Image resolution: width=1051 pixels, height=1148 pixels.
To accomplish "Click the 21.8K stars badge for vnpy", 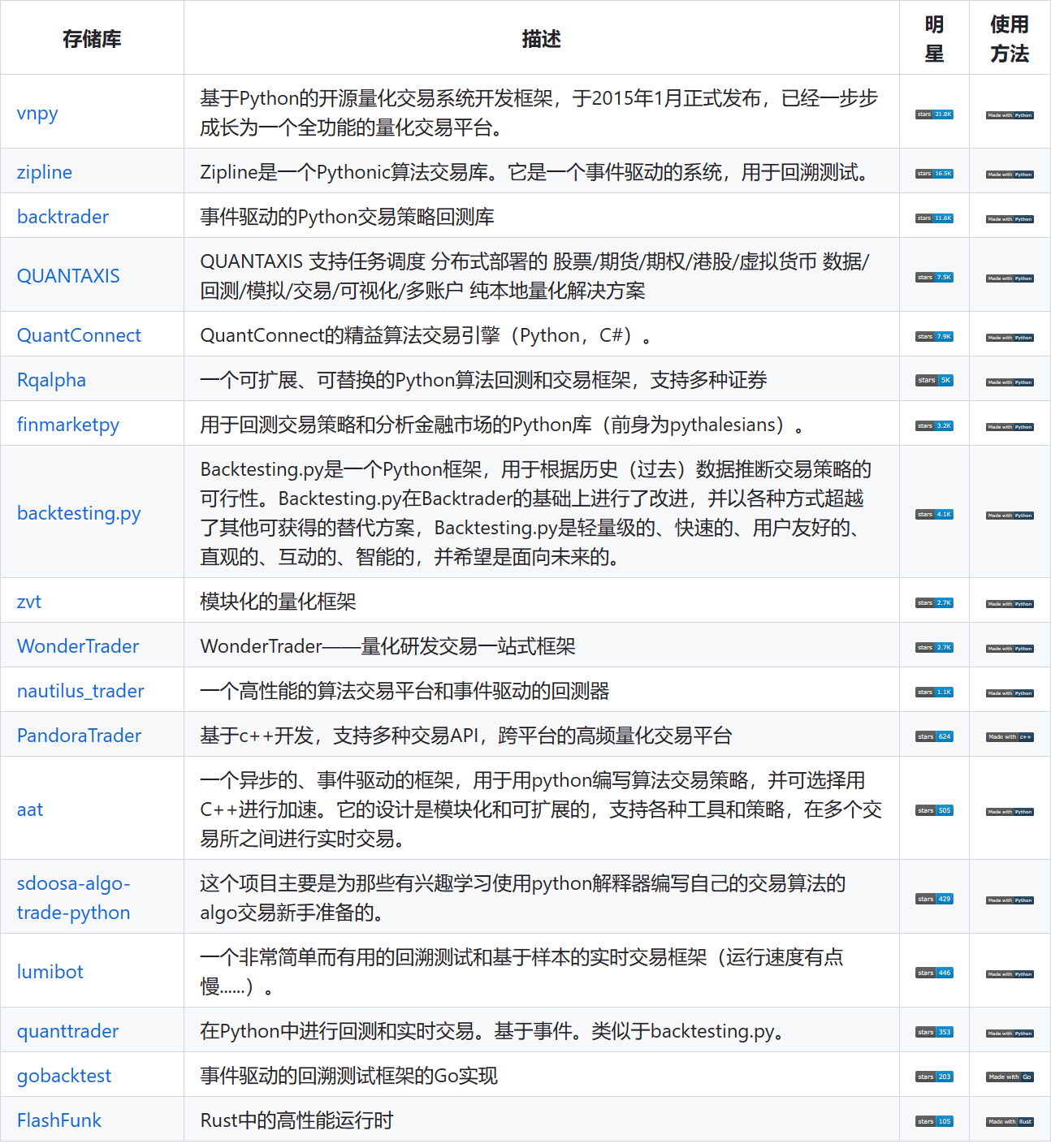I will [934, 114].
